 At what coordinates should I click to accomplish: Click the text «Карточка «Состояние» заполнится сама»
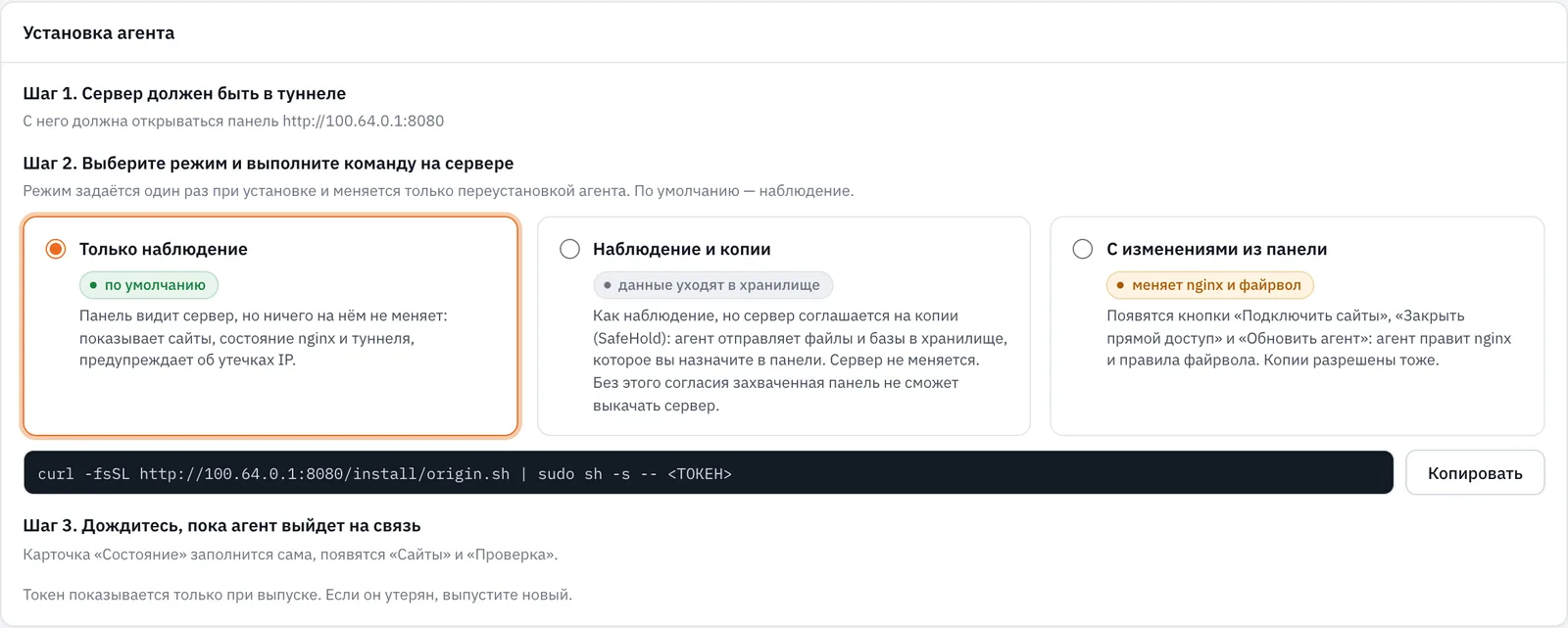coord(290,555)
